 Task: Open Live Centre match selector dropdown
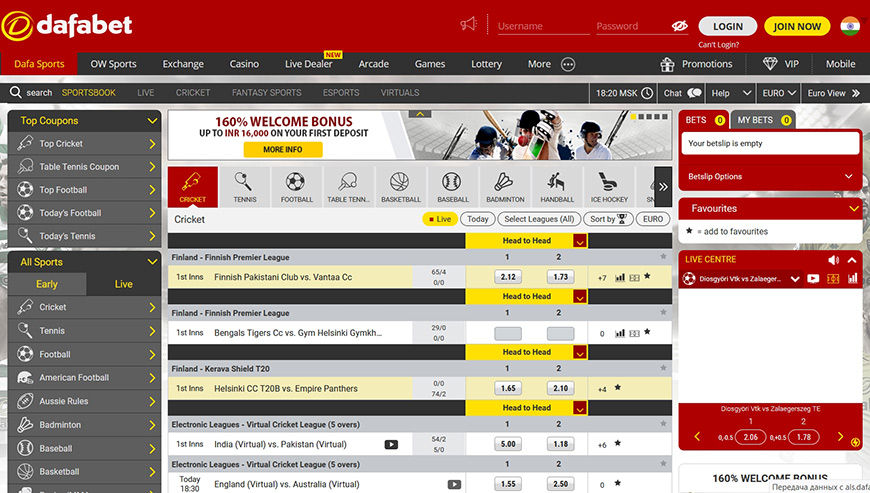795,279
